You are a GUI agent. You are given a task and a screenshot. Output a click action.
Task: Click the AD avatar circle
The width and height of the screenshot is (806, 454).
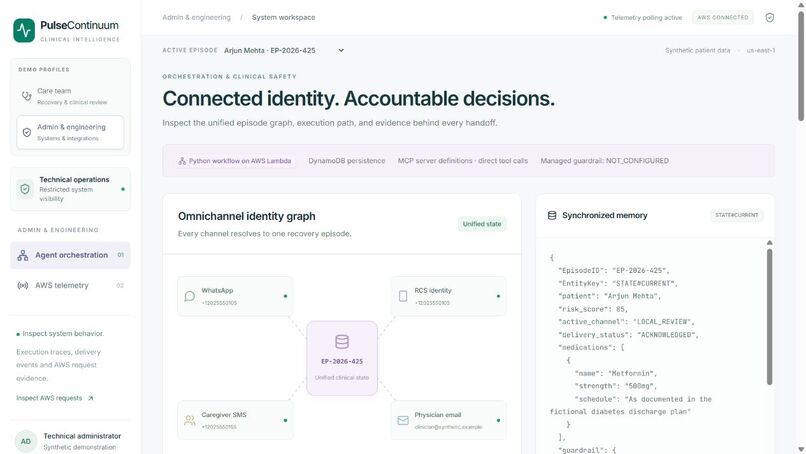tap(26, 441)
